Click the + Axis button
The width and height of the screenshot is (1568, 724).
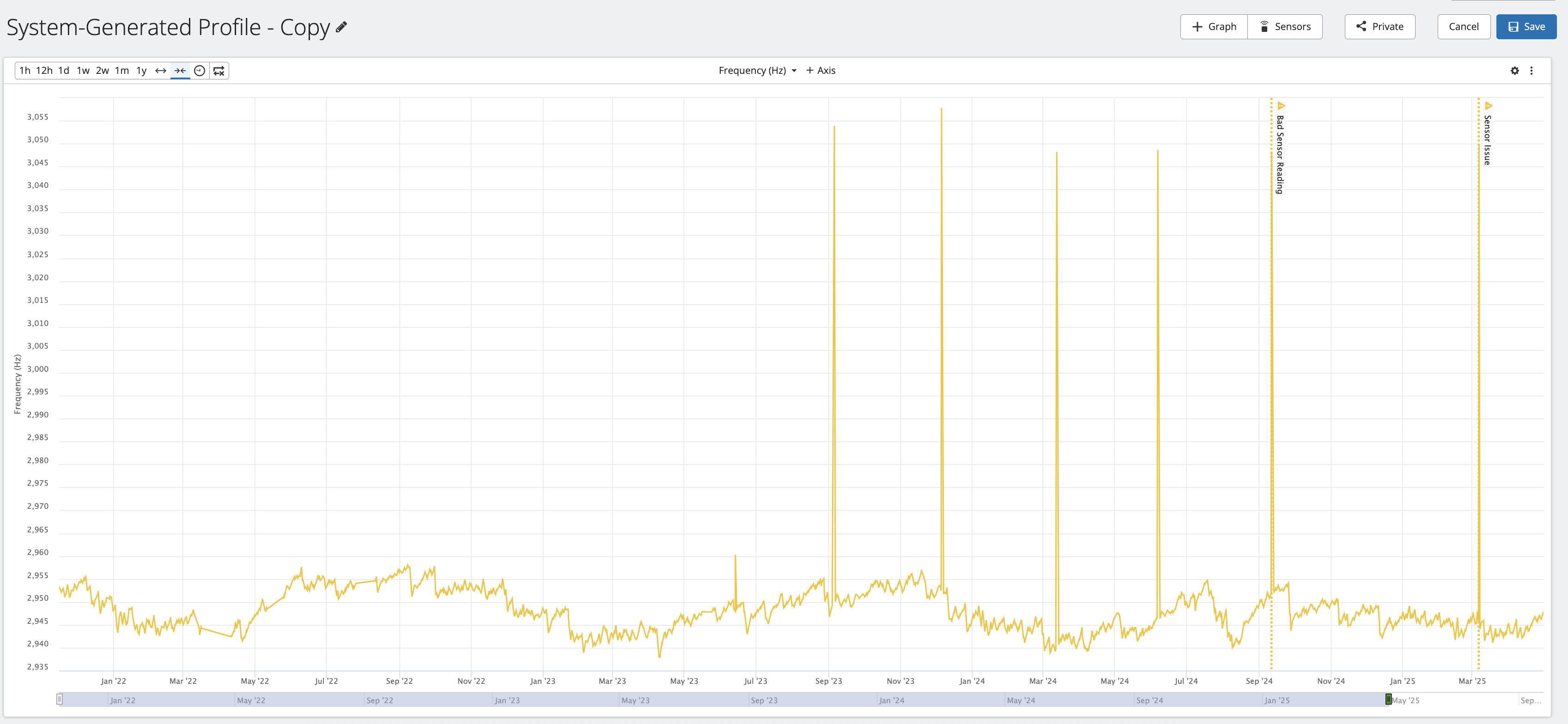pyautogui.click(x=820, y=71)
